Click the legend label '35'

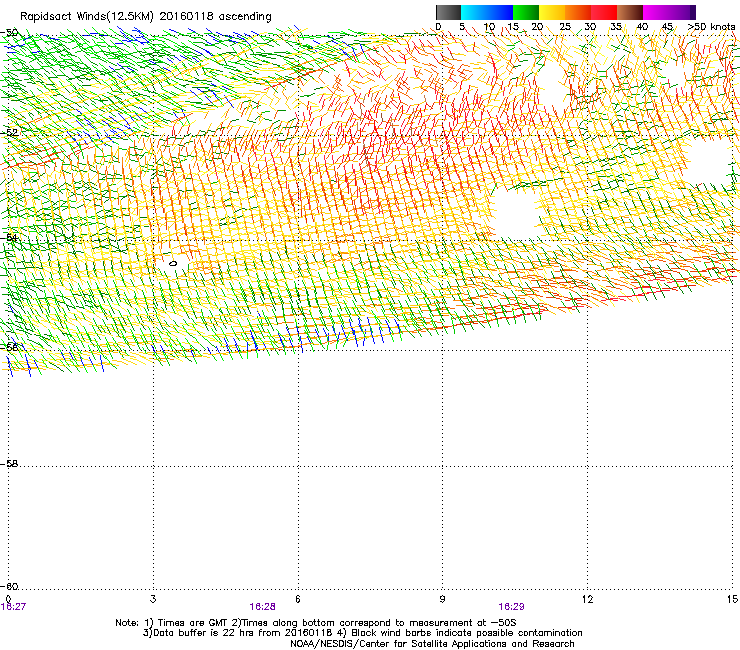[x=616, y=26]
